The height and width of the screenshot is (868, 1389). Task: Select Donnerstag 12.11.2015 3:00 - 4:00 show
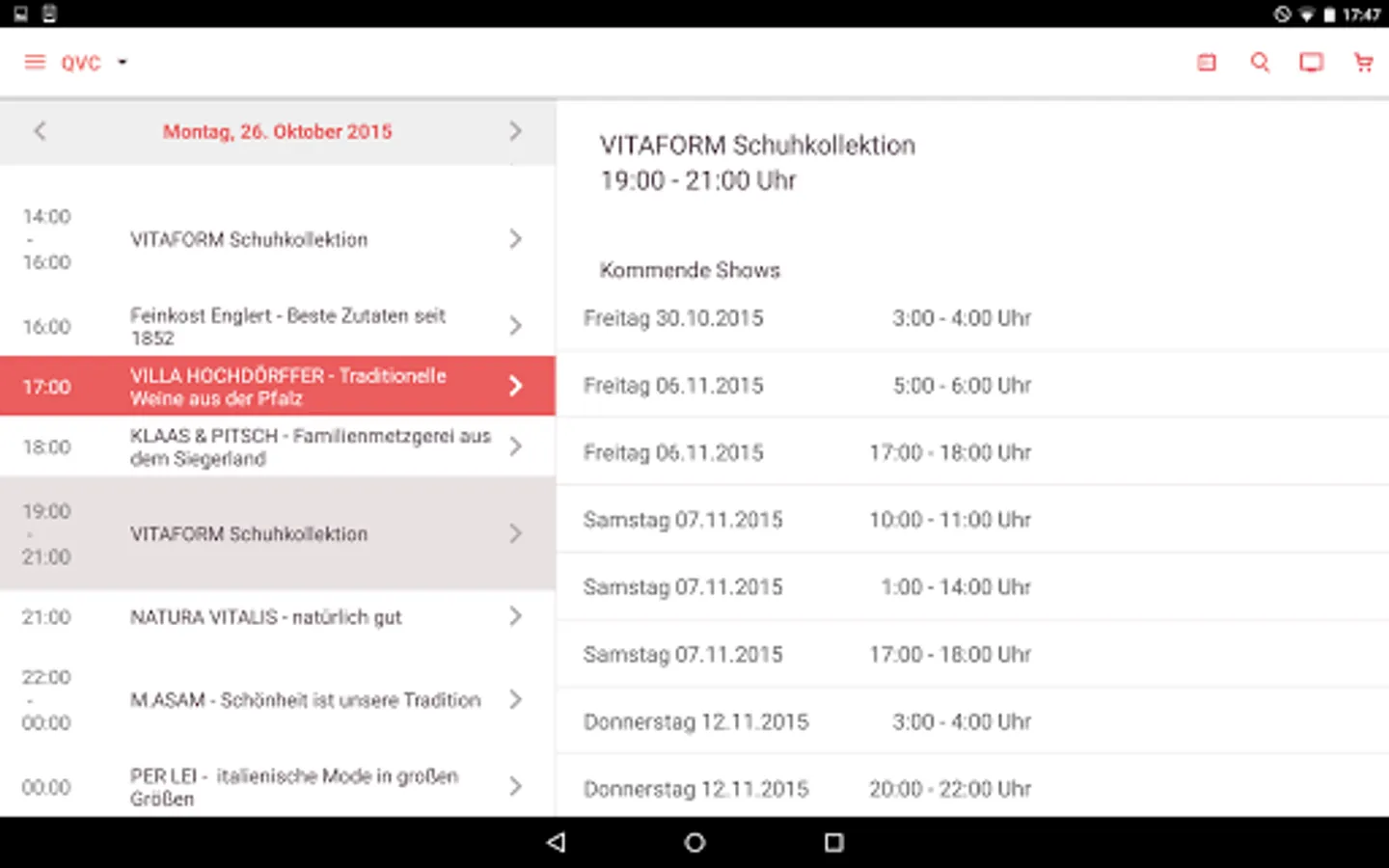pyautogui.click(x=972, y=722)
